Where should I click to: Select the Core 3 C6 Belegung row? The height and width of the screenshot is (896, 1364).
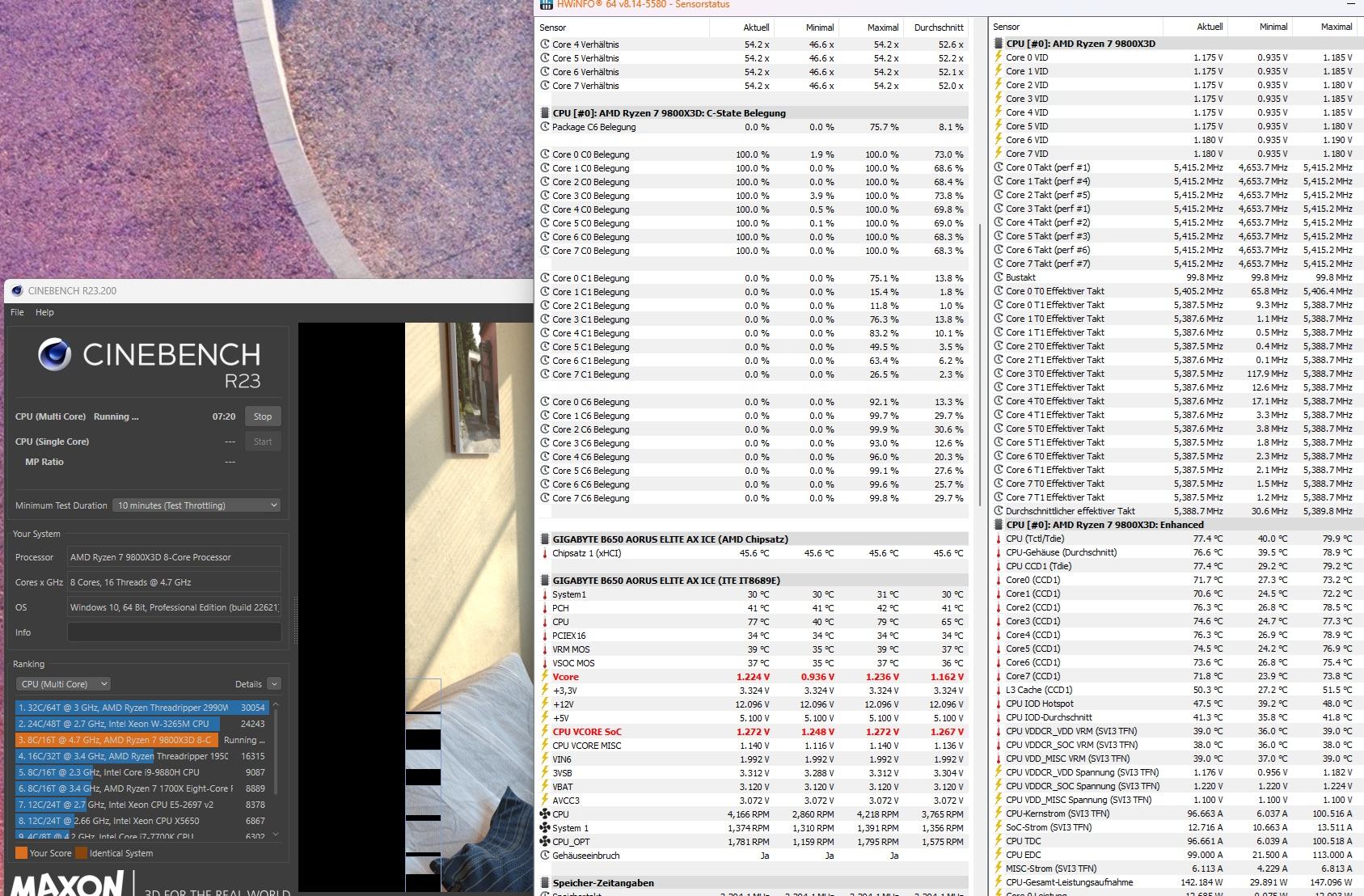tap(753, 443)
